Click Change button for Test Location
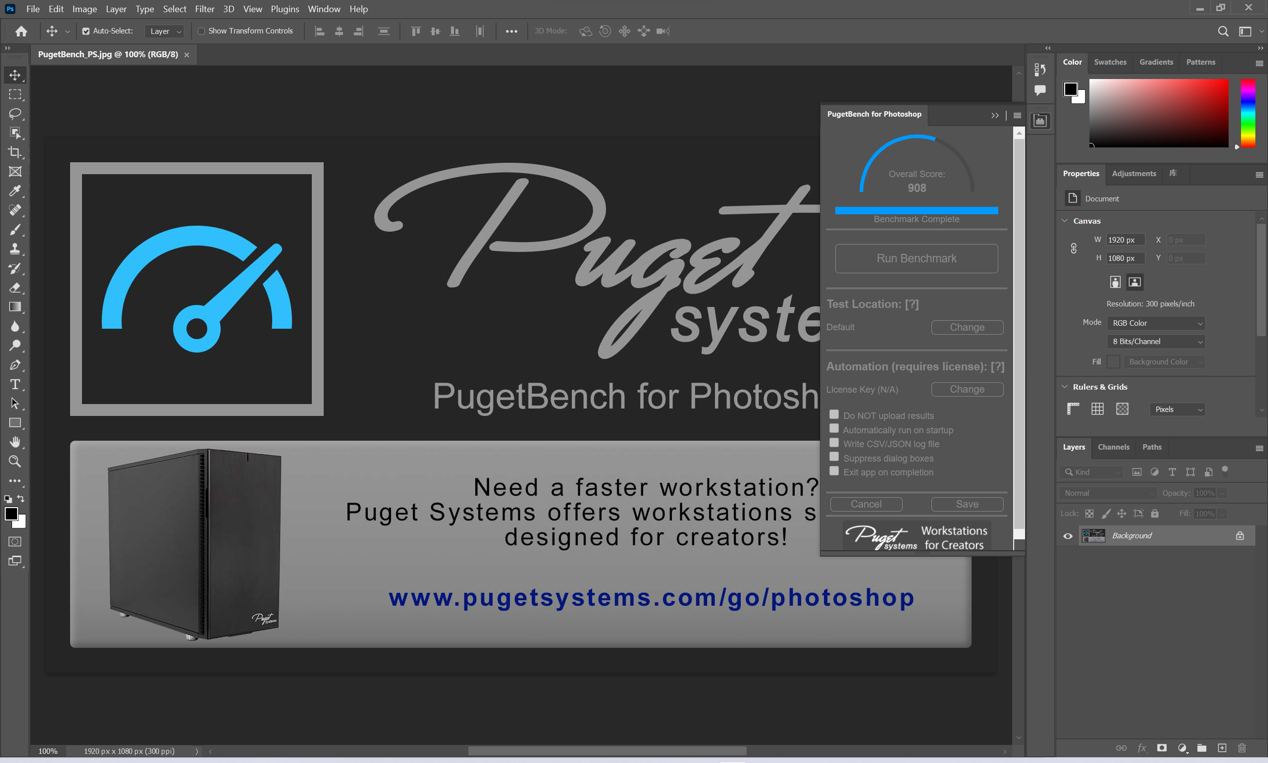1268x763 pixels. coord(967,327)
